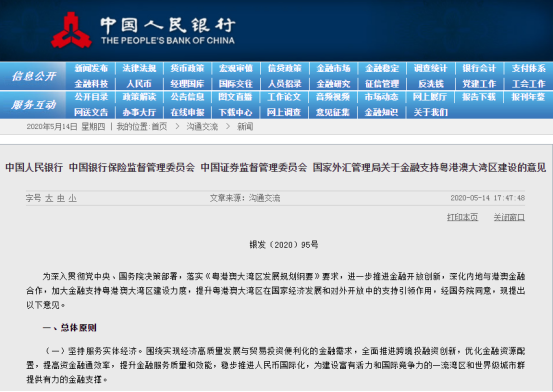Select 银行会计 in the nav bar
Screen dimensions: 553x392
(x=479, y=68)
